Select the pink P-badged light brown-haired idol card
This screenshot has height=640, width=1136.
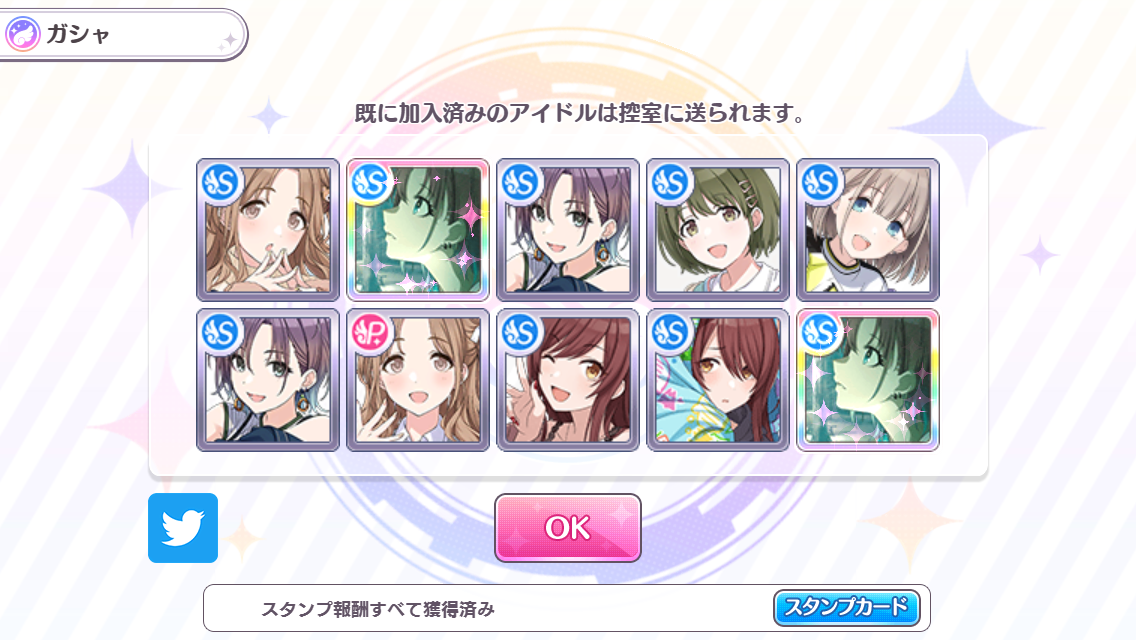[x=418, y=380]
